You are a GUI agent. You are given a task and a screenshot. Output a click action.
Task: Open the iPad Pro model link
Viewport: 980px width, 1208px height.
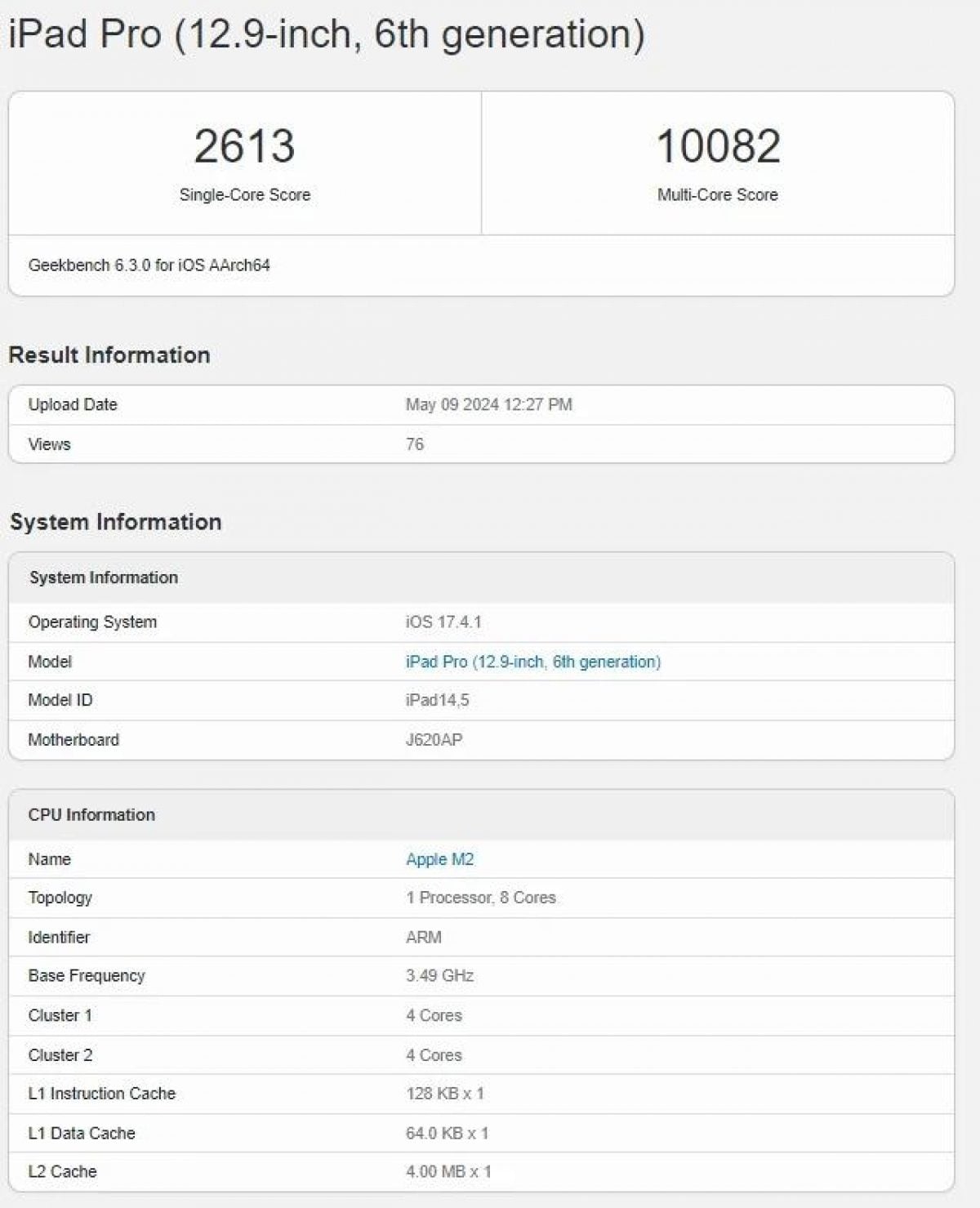coord(532,662)
